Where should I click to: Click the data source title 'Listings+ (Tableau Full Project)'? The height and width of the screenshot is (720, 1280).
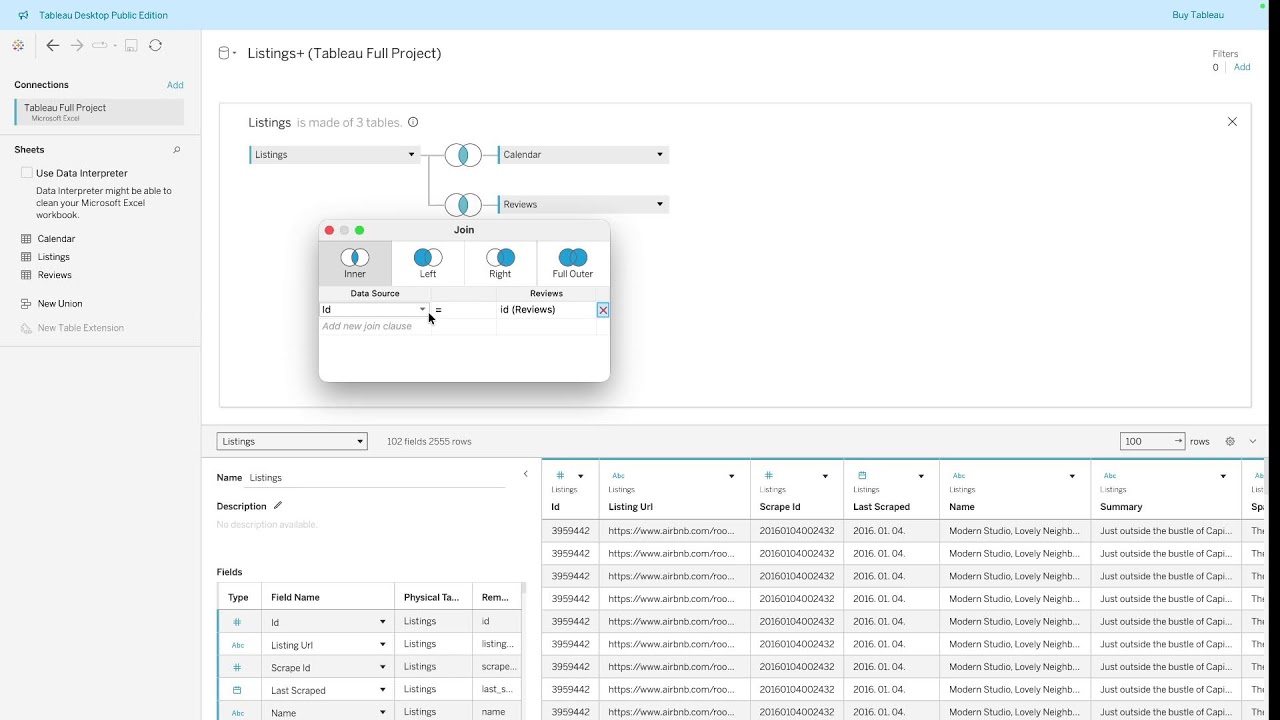(345, 53)
